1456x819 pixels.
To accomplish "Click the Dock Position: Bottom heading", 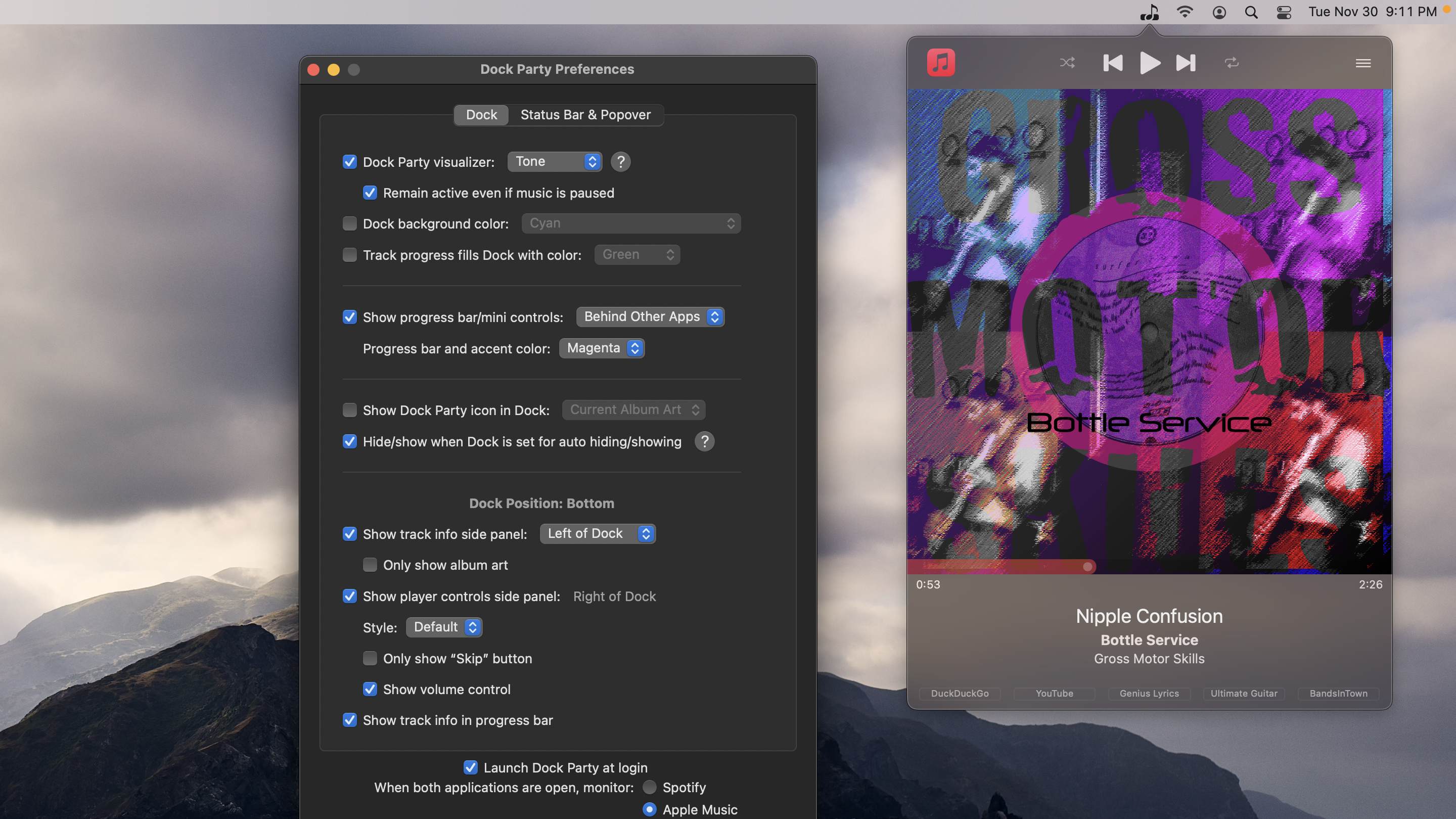I will pyautogui.click(x=541, y=503).
